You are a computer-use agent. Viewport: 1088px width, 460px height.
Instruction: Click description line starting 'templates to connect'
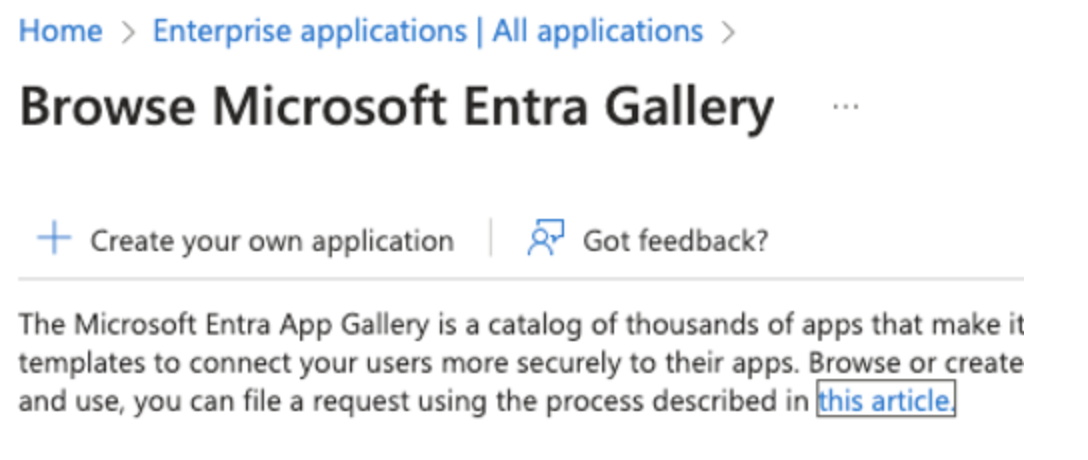[x=521, y=363]
